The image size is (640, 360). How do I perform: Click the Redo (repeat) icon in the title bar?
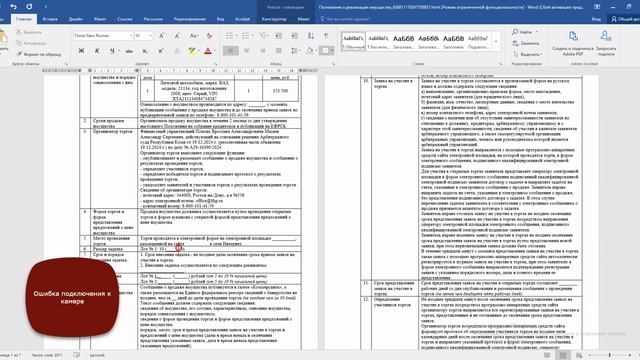point(29,7)
